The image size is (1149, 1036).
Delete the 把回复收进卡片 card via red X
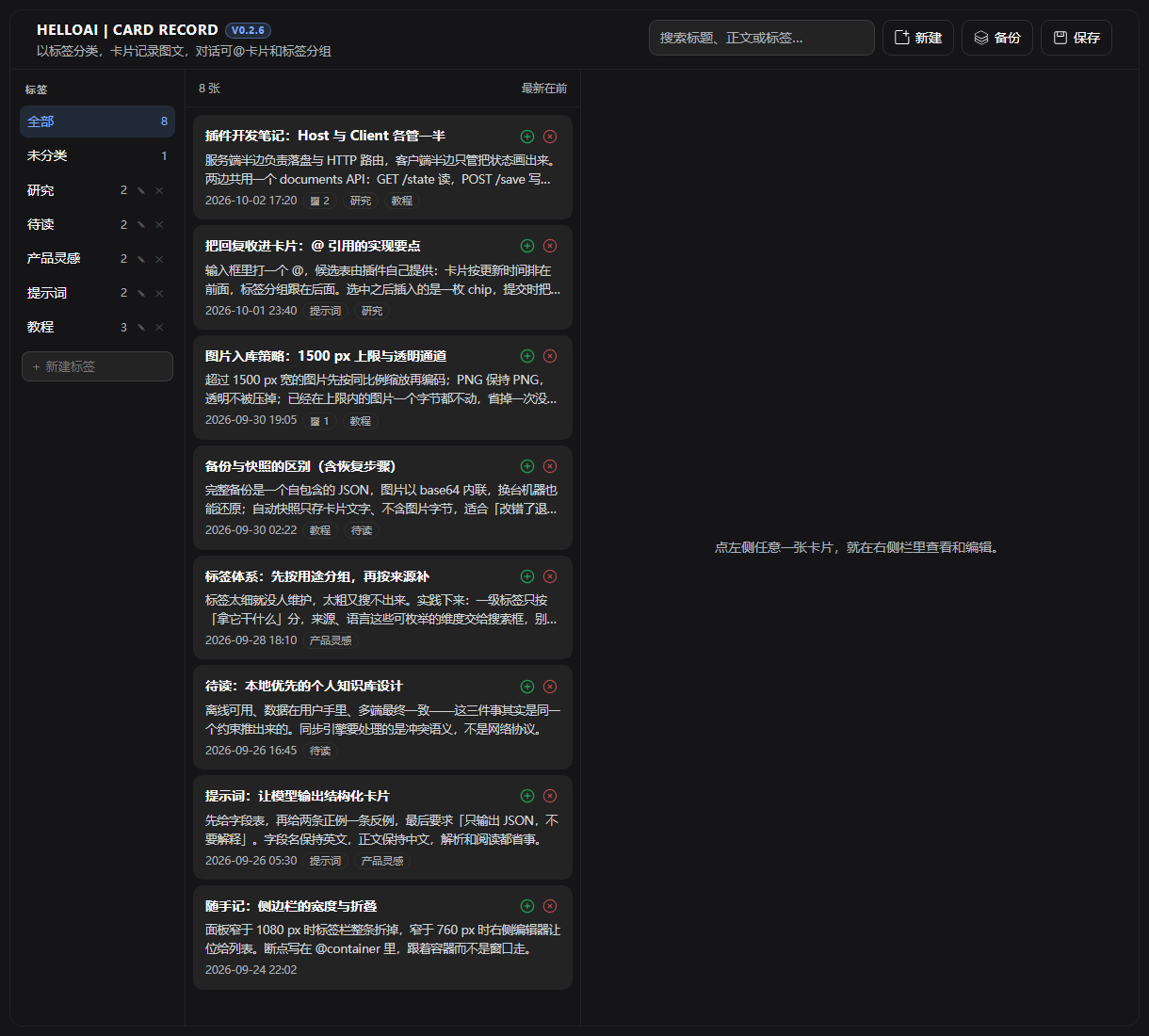(x=550, y=246)
